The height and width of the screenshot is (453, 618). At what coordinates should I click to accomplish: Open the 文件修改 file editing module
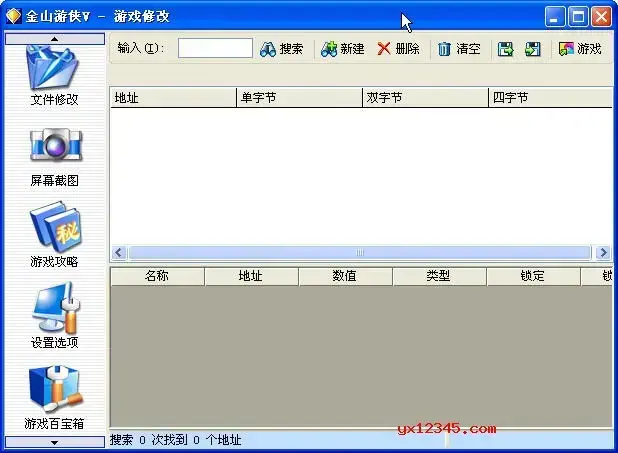click(x=54, y=76)
